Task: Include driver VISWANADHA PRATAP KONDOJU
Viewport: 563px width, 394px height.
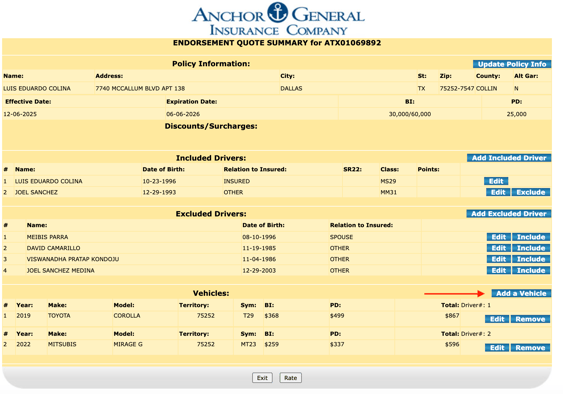Action: pyautogui.click(x=531, y=259)
